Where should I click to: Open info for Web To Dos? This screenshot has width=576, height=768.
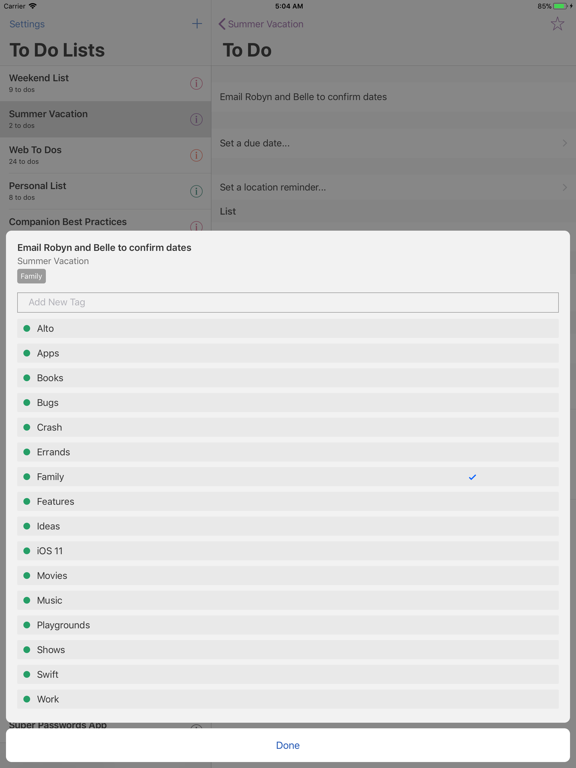(x=196, y=155)
